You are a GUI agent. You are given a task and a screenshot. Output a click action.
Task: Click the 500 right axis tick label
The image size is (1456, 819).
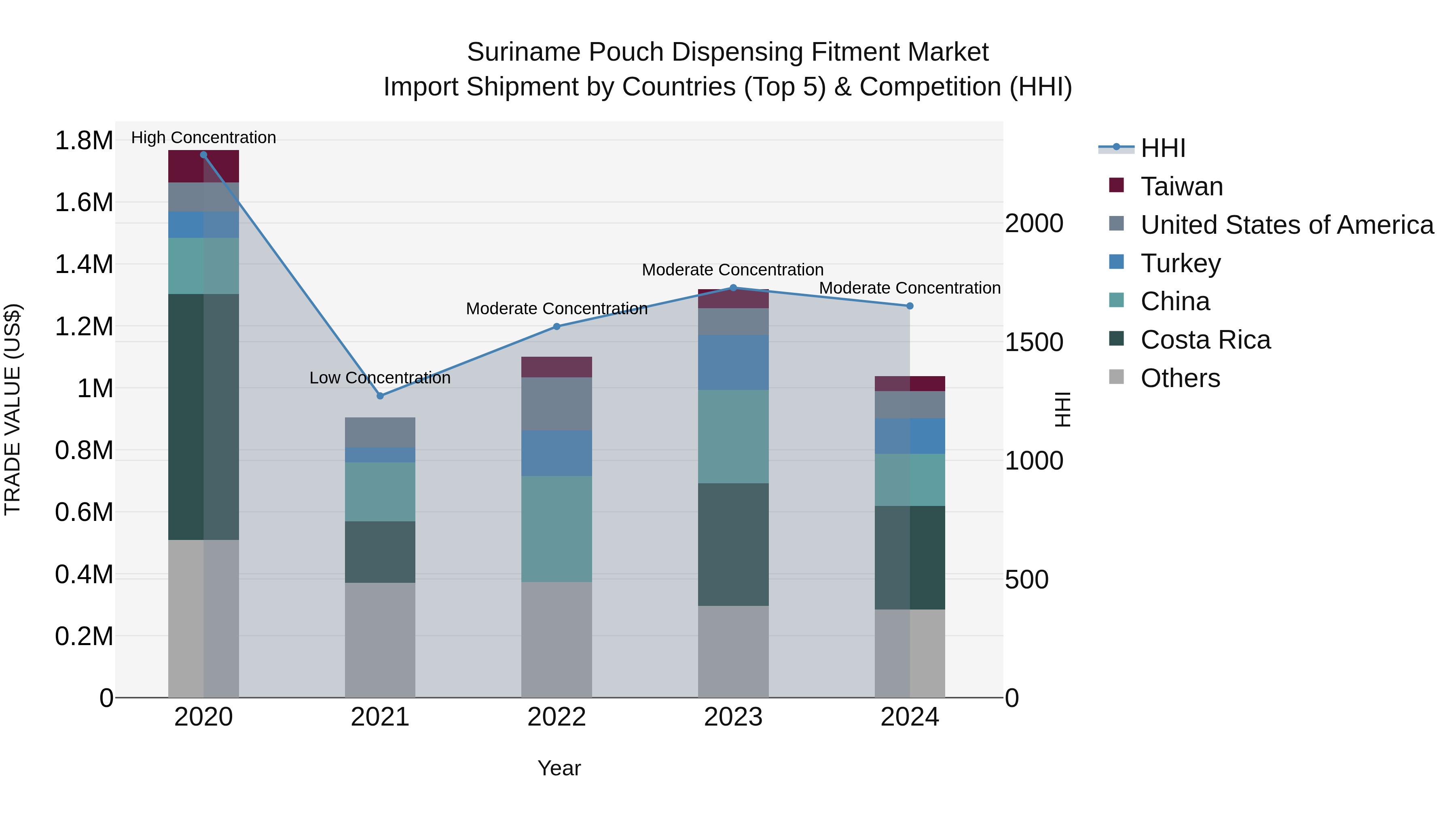(1027, 580)
